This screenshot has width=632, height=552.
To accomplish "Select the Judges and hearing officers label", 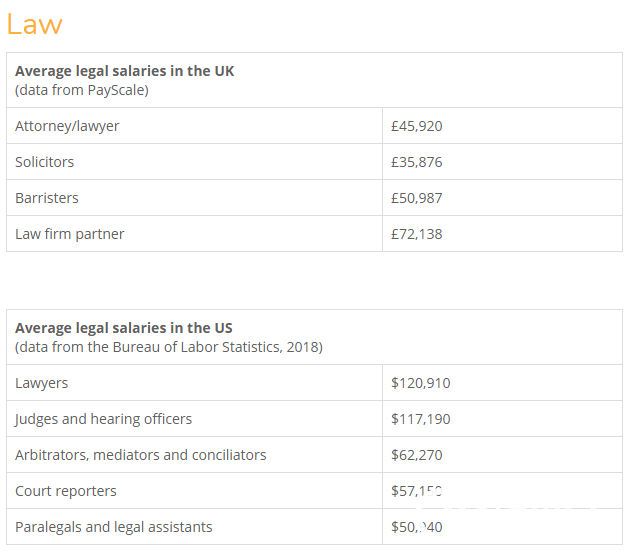I will [104, 419].
